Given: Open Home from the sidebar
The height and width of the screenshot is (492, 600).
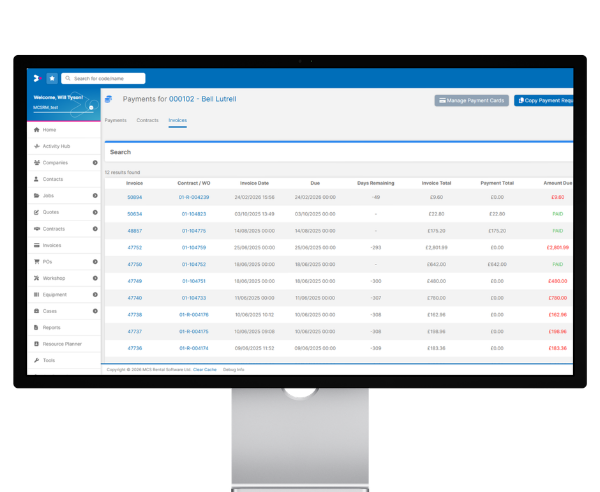Looking at the screenshot, I should [x=50, y=130].
